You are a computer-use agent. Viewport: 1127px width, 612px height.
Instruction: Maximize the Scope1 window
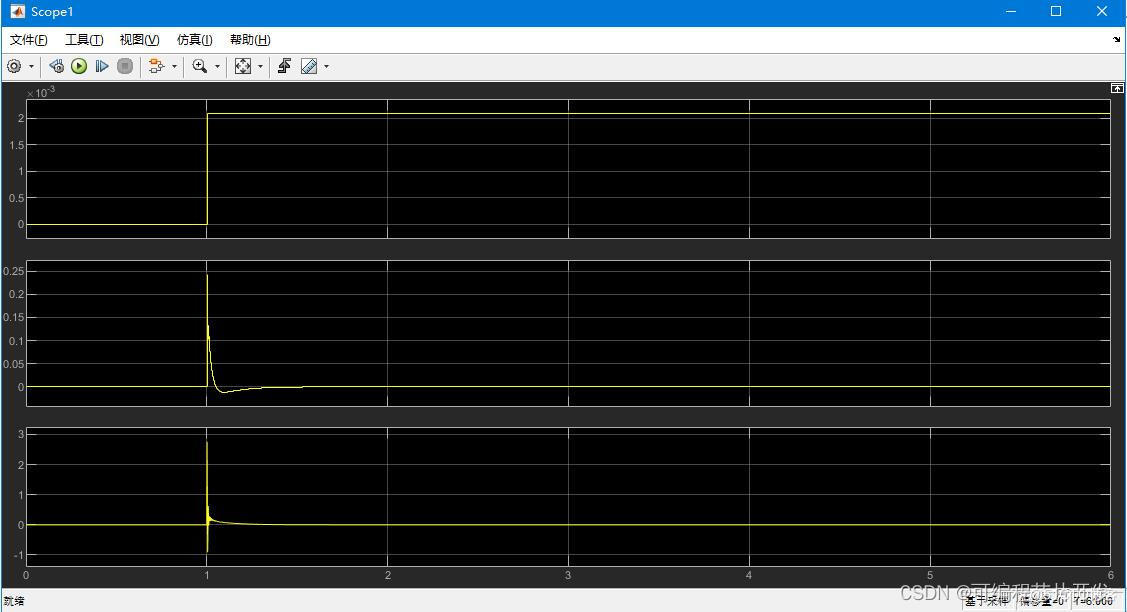[x=1056, y=12]
